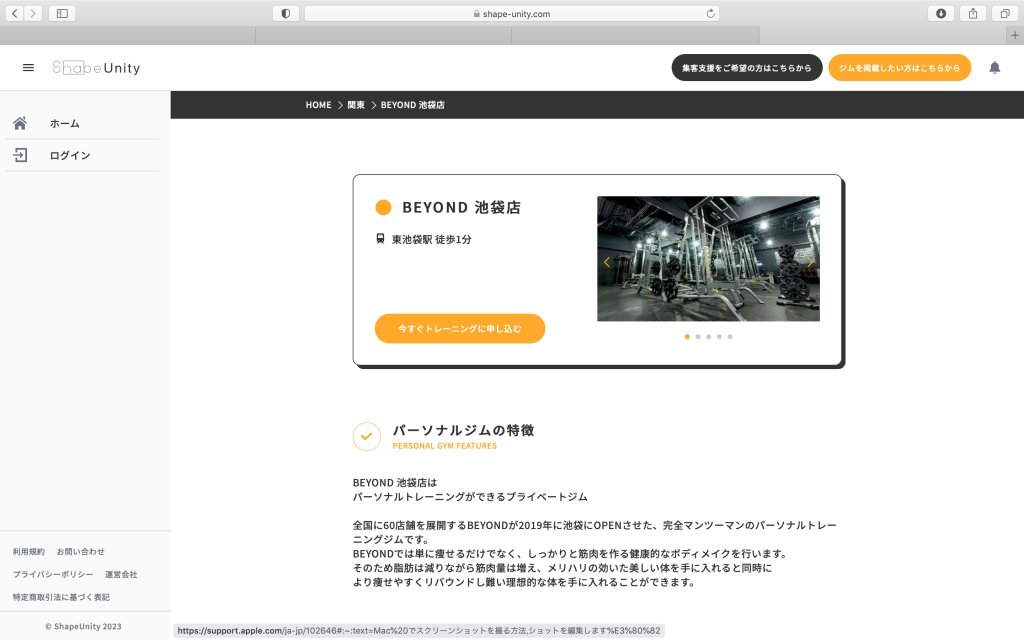The image size is (1024, 640).
Task: Go back using Safari's back arrow
Action: coord(14,13)
